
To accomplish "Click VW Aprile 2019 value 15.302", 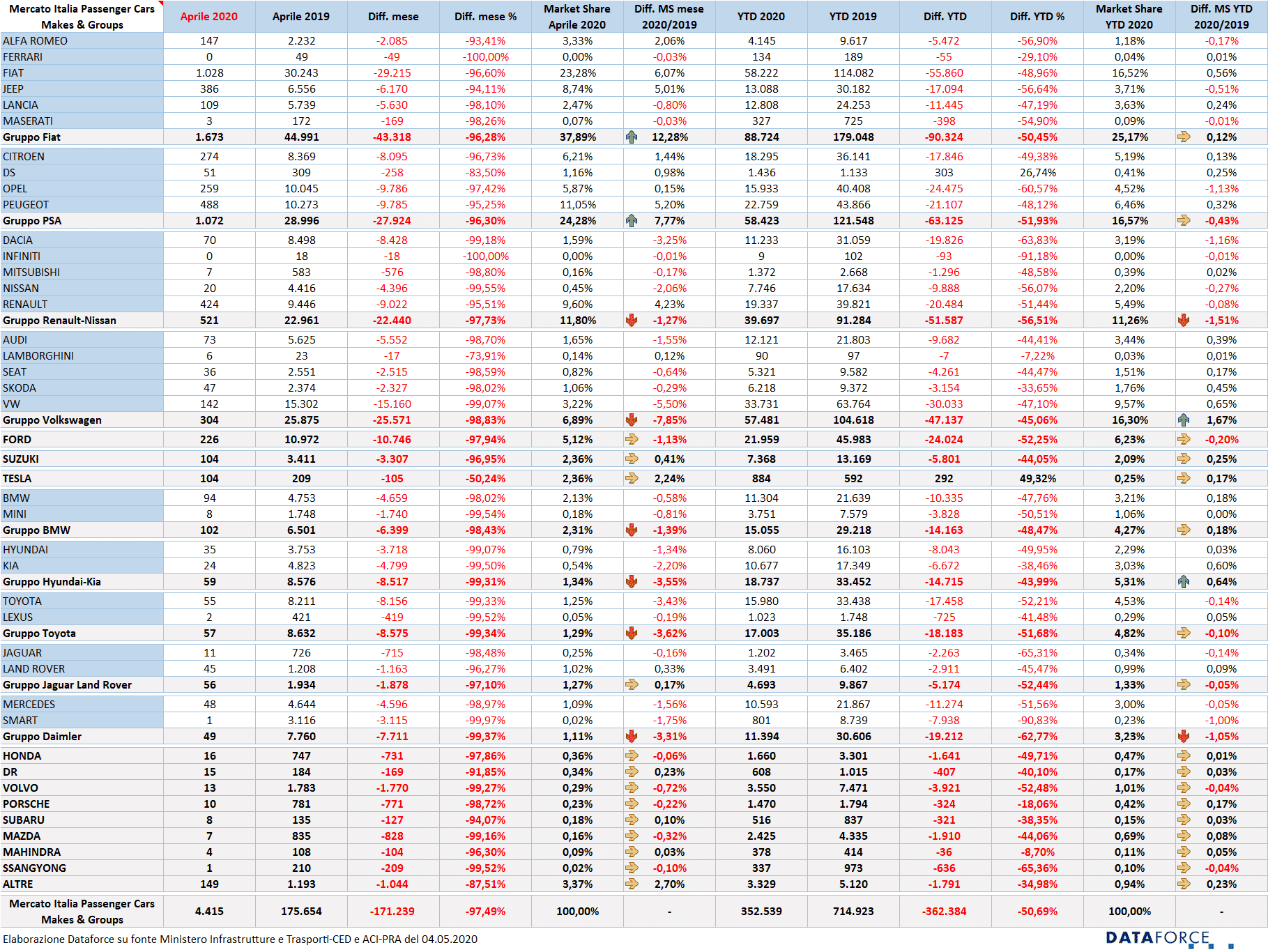I will (301, 404).
